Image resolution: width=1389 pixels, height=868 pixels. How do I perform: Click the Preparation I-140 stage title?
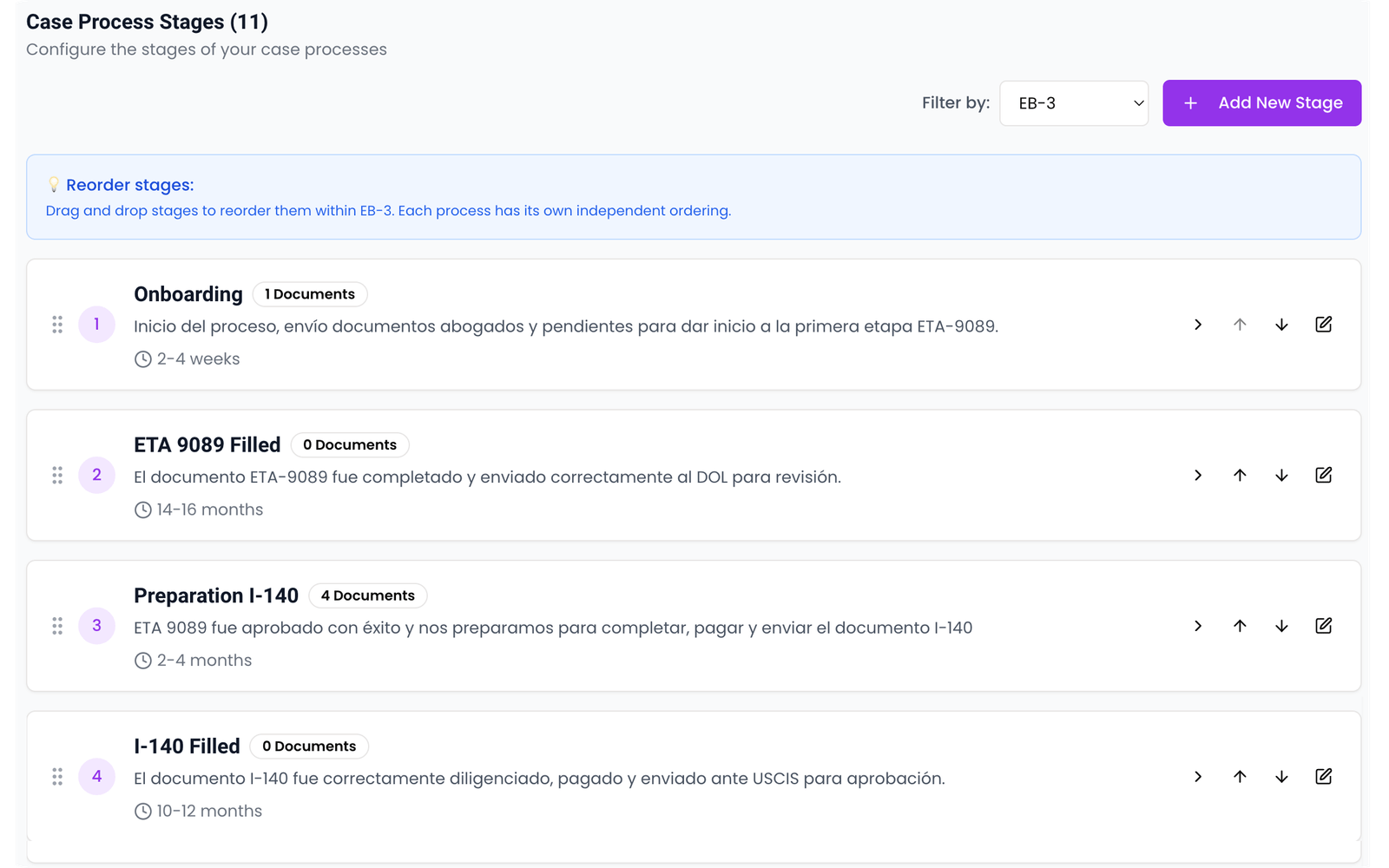pyautogui.click(x=216, y=595)
